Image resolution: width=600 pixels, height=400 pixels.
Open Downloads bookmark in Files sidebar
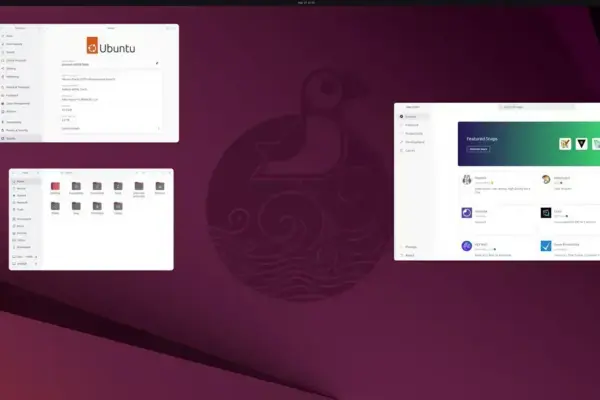point(25,247)
